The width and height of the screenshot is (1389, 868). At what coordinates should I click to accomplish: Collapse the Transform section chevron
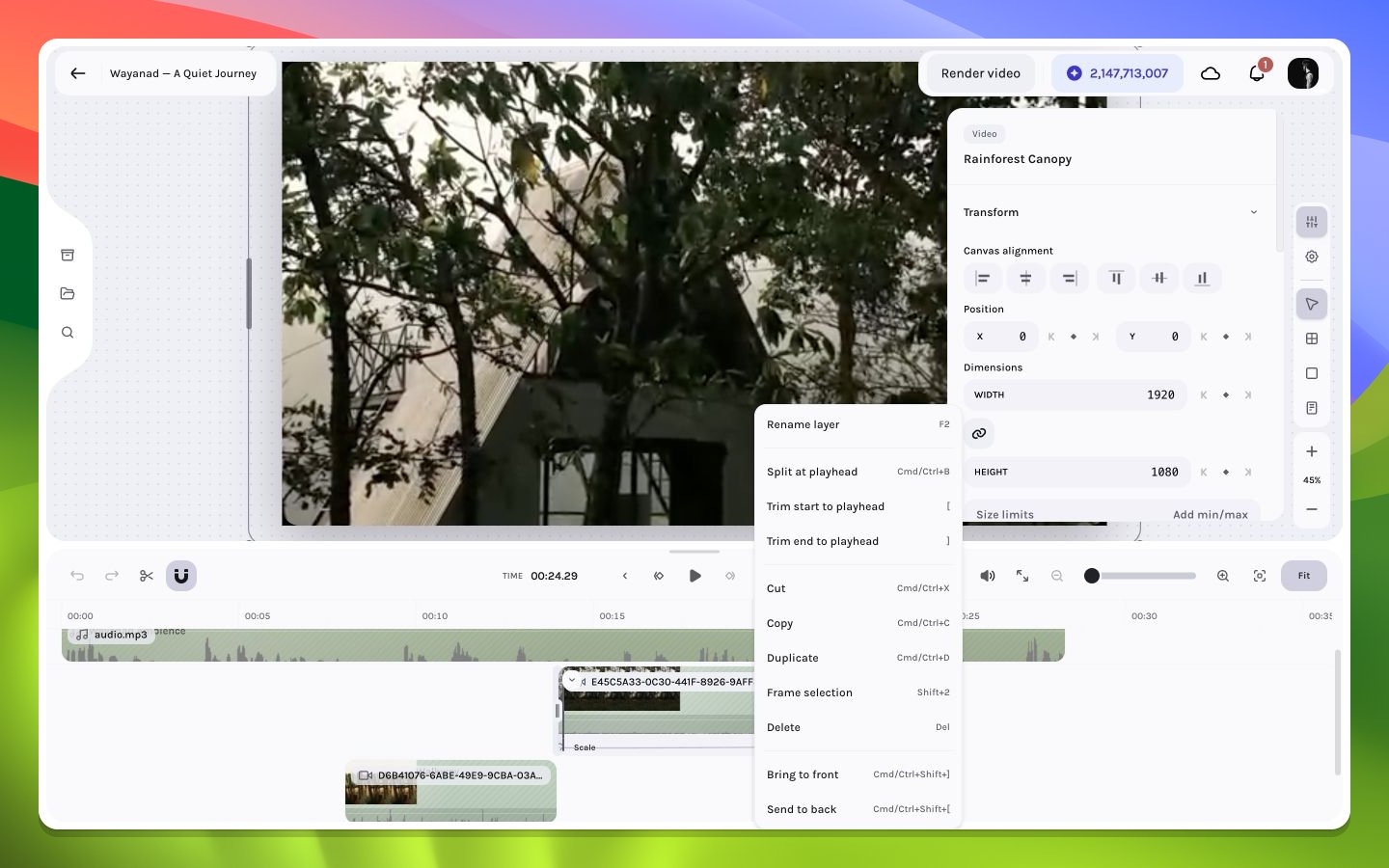pyautogui.click(x=1254, y=212)
